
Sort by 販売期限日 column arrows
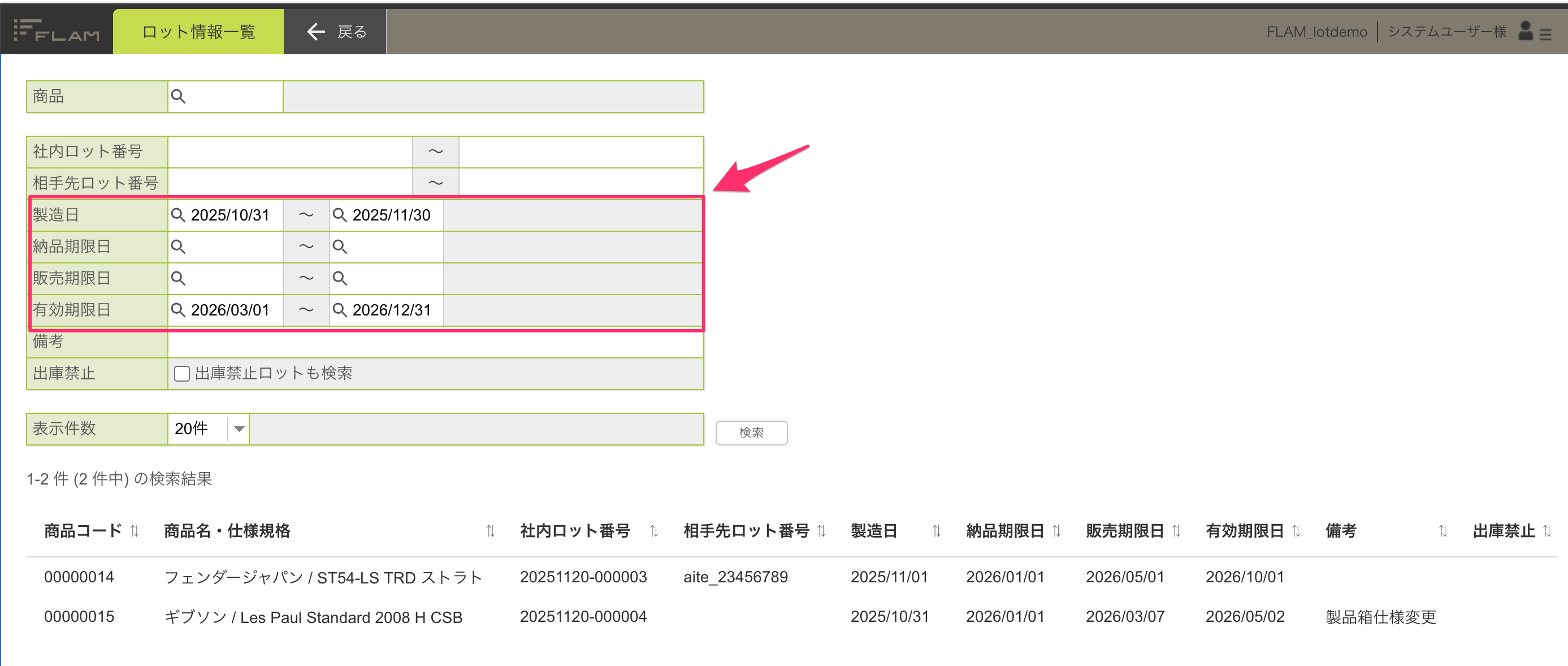1177,531
